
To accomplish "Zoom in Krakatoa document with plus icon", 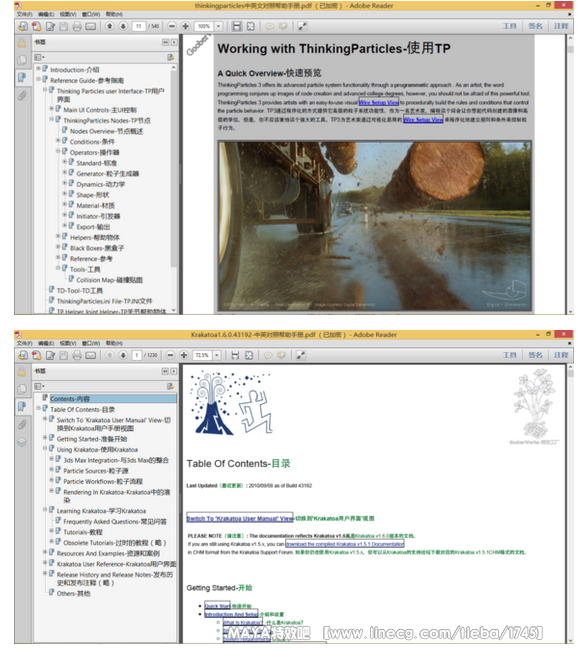I will click(x=184, y=355).
